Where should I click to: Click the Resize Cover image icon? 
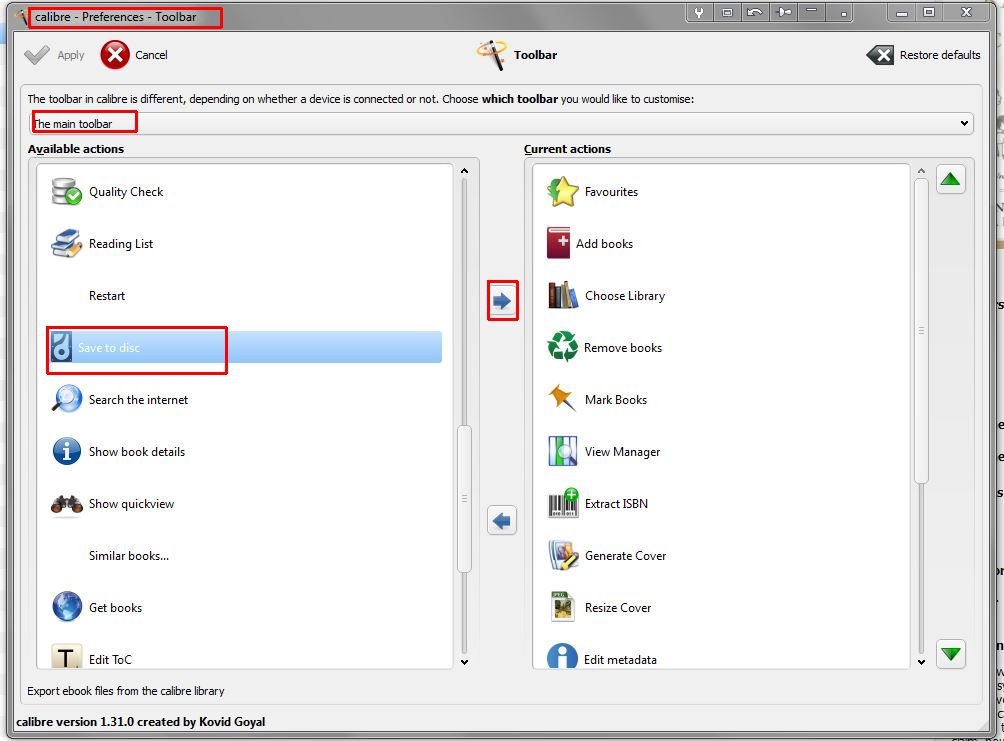click(x=563, y=607)
